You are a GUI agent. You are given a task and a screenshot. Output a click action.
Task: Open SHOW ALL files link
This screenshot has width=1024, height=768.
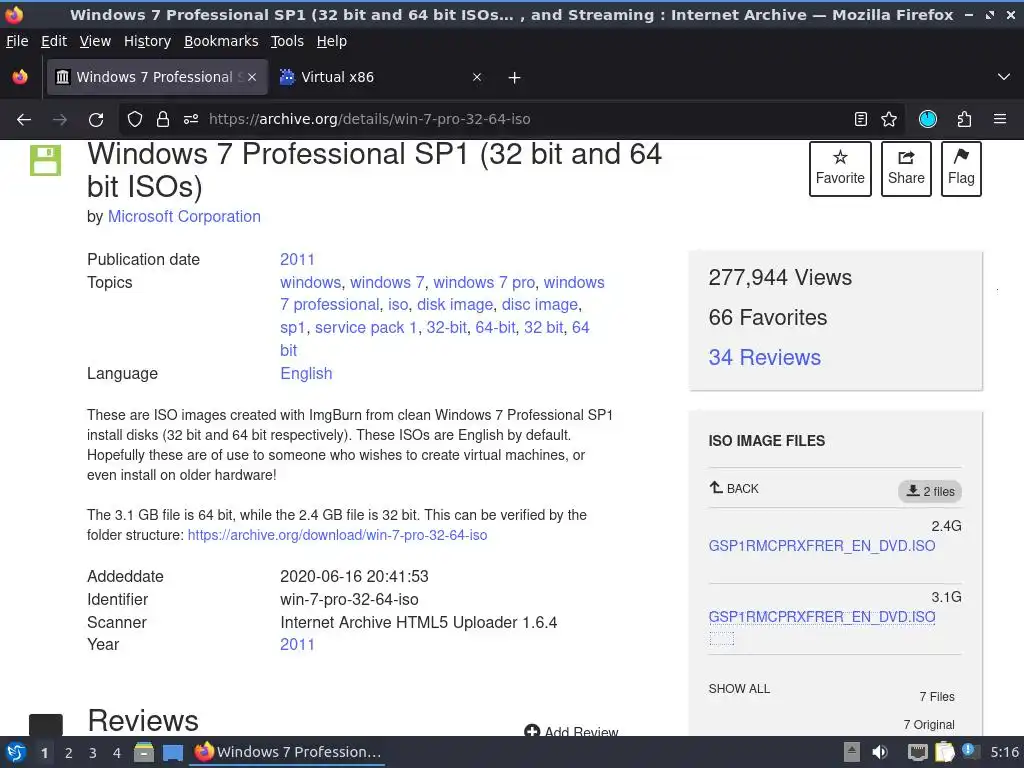[739, 688]
